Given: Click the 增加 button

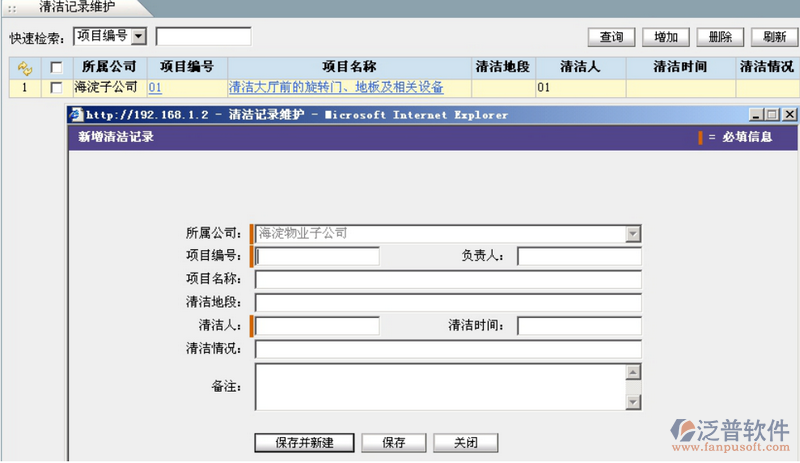Looking at the screenshot, I should click(665, 37).
